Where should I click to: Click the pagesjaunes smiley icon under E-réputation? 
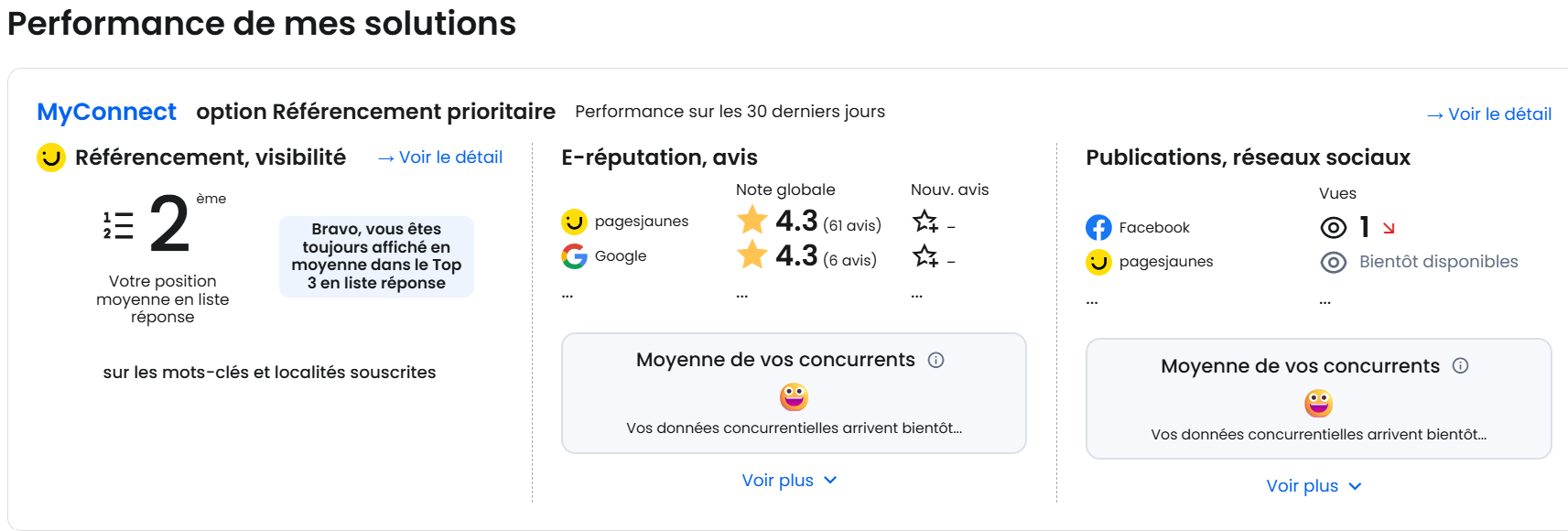tap(574, 222)
